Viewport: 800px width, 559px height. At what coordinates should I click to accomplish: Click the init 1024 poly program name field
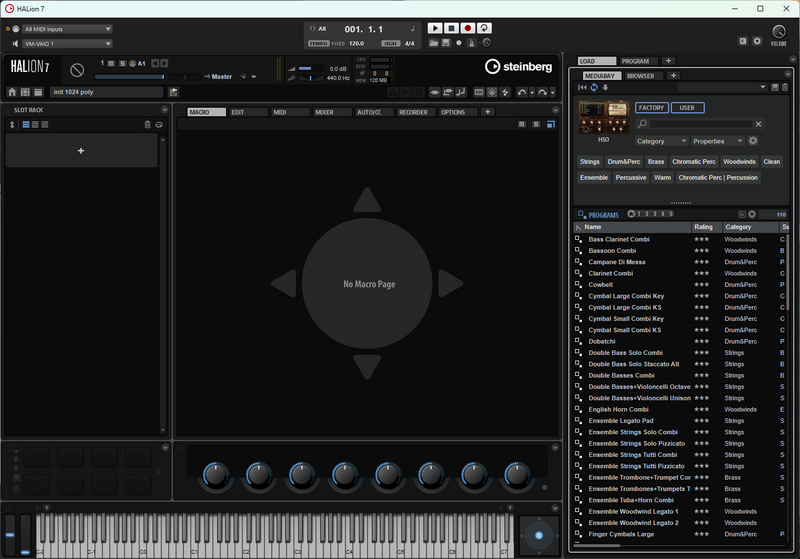coord(107,92)
